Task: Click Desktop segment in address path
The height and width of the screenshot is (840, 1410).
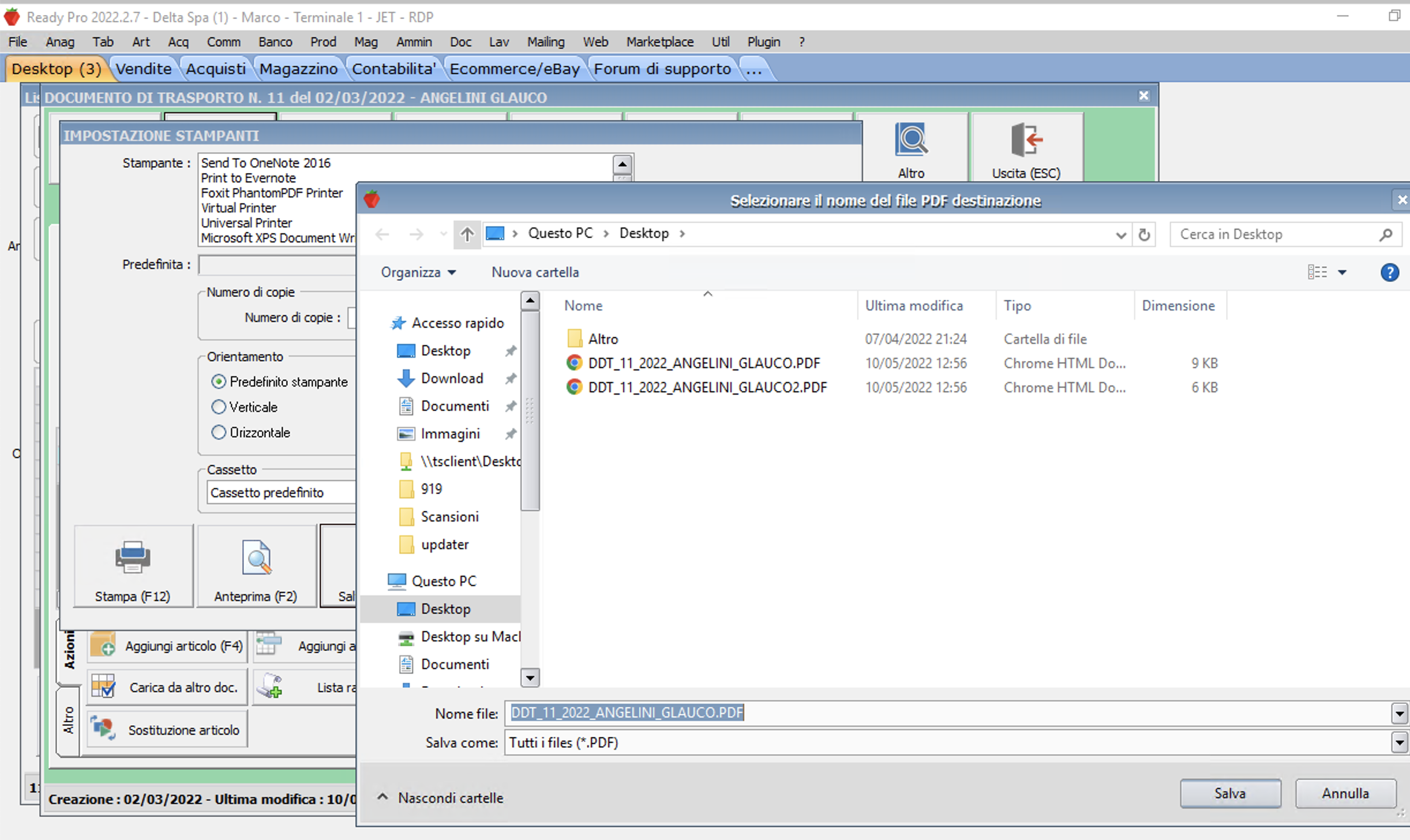Action: coord(644,233)
